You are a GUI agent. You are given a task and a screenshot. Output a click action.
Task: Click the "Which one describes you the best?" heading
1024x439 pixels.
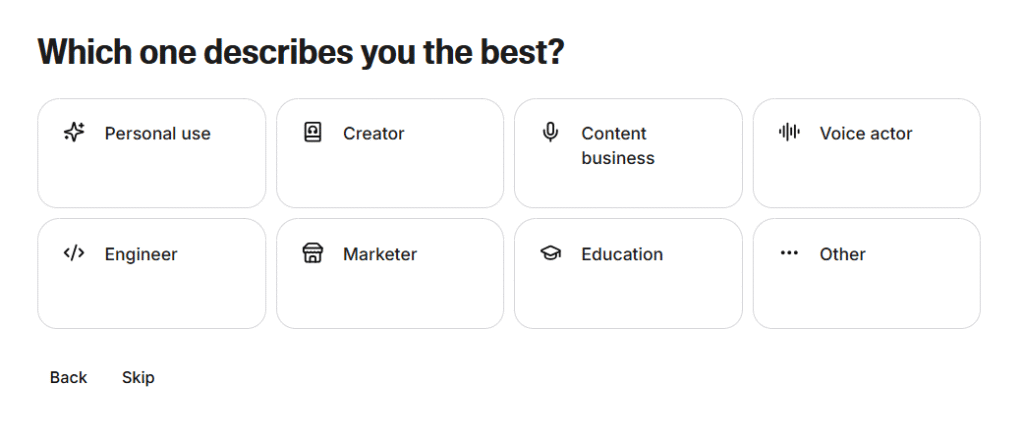click(x=301, y=52)
